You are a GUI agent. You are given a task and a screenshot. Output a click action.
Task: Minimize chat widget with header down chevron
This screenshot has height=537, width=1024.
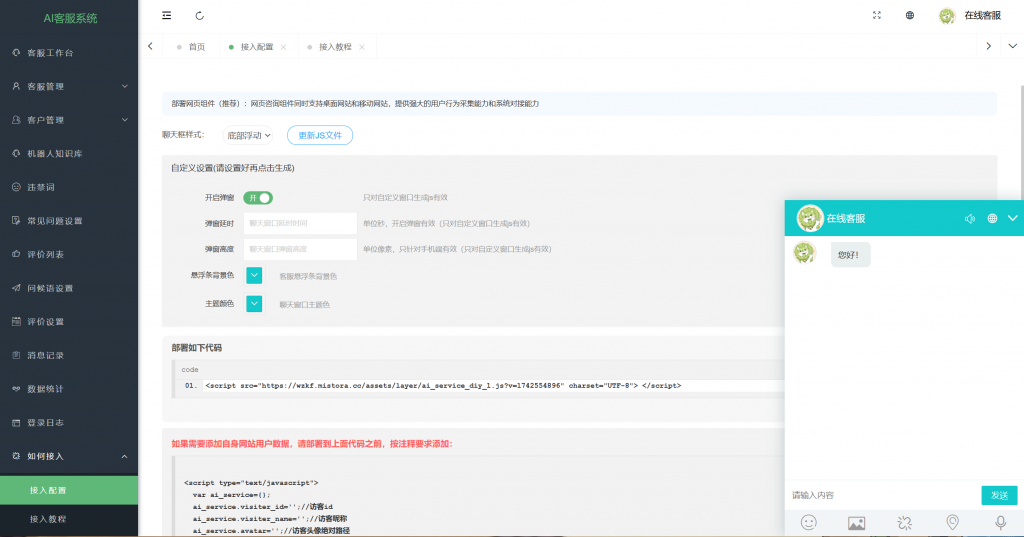pos(1012,218)
